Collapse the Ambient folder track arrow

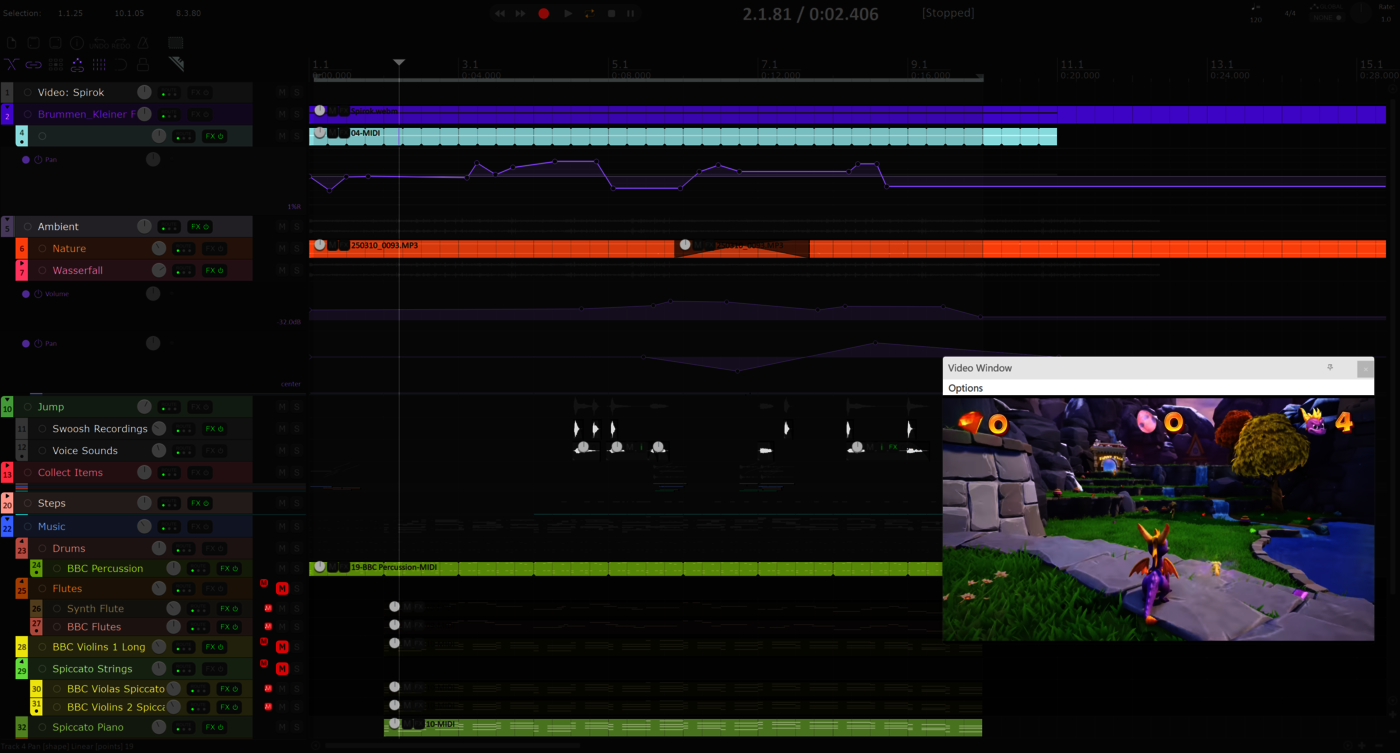(x=7, y=219)
